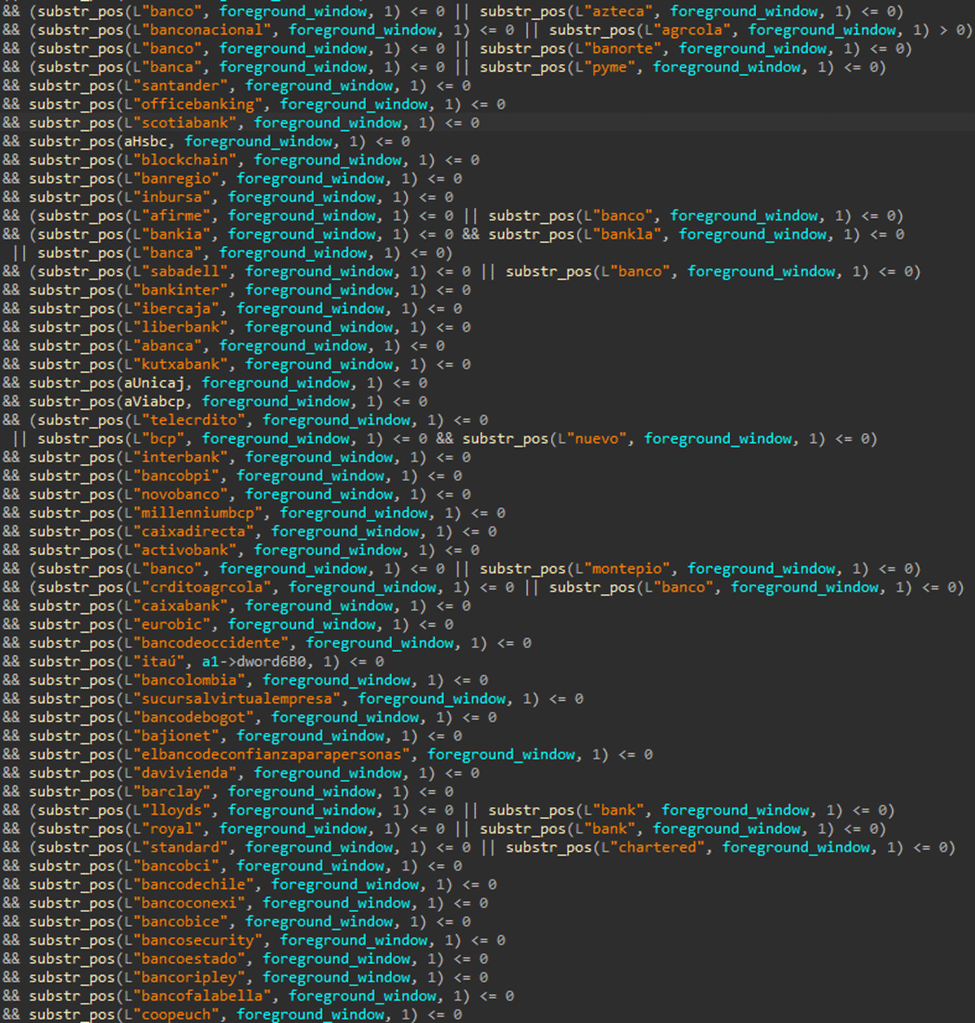
Task: Select the "bcp" string literal
Action: (163, 439)
